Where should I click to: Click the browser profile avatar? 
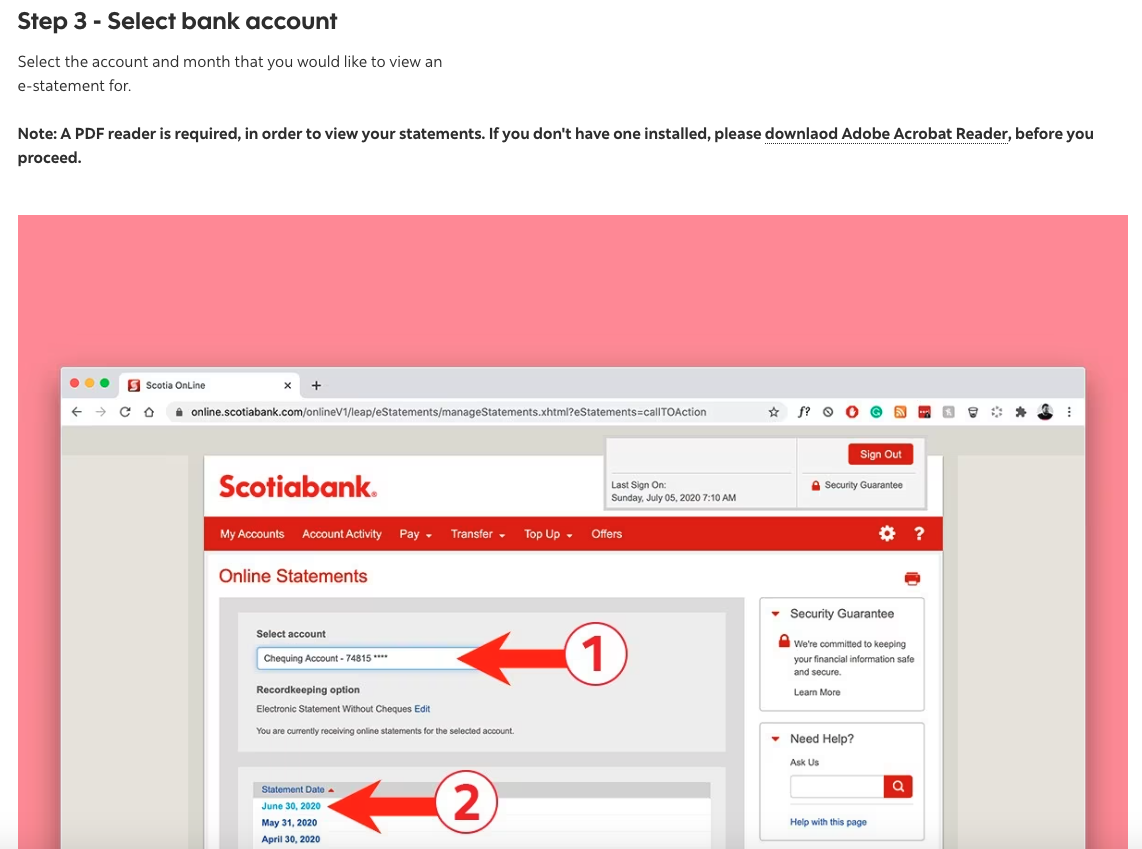[x=1045, y=412]
